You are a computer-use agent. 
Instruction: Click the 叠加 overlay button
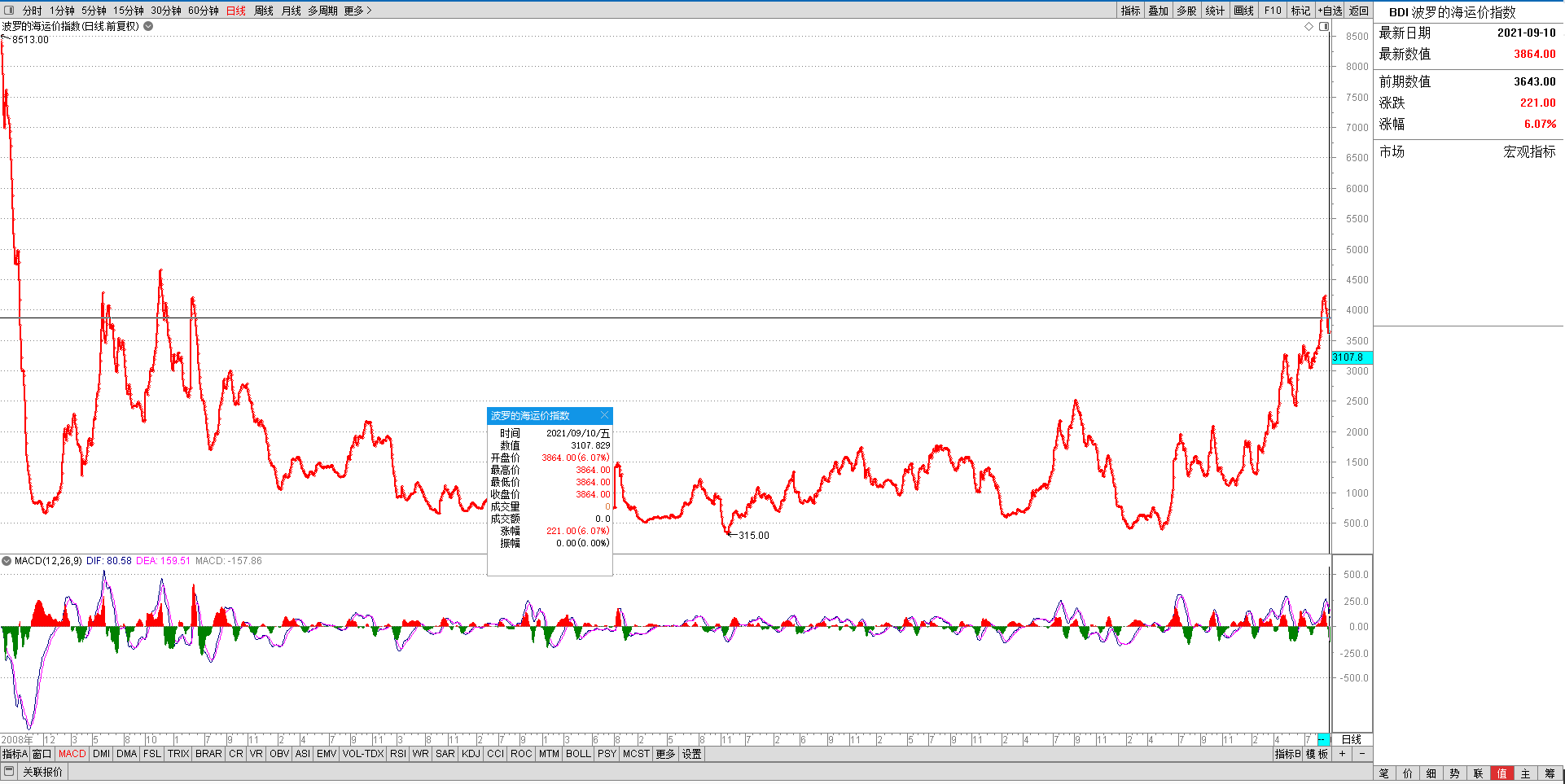[x=1158, y=11]
